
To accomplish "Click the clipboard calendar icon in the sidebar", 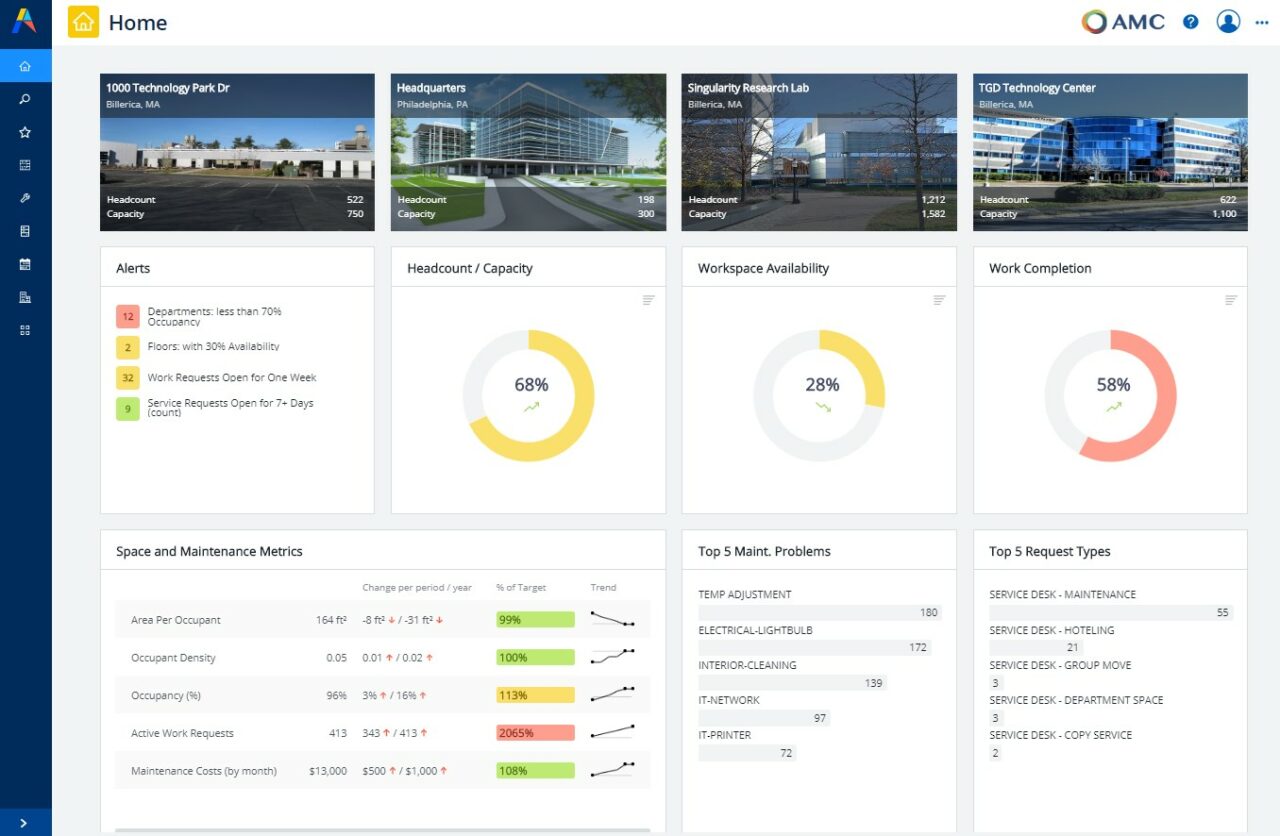I will [x=25, y=264].
